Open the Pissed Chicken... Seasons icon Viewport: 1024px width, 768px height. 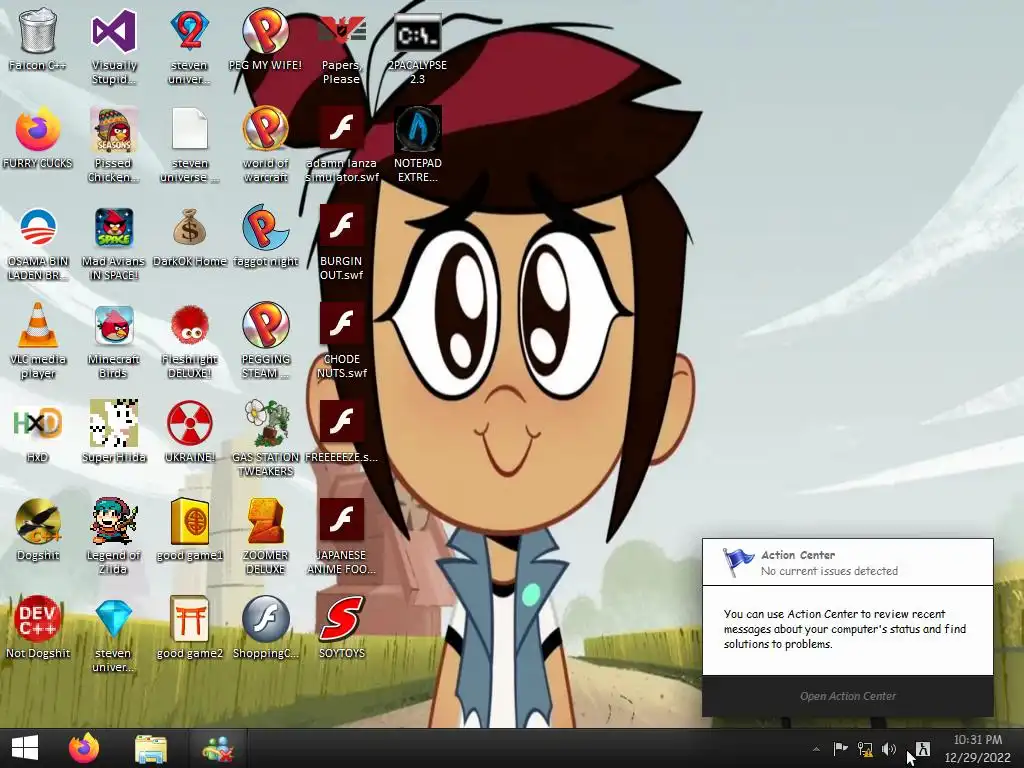point(114,129)
